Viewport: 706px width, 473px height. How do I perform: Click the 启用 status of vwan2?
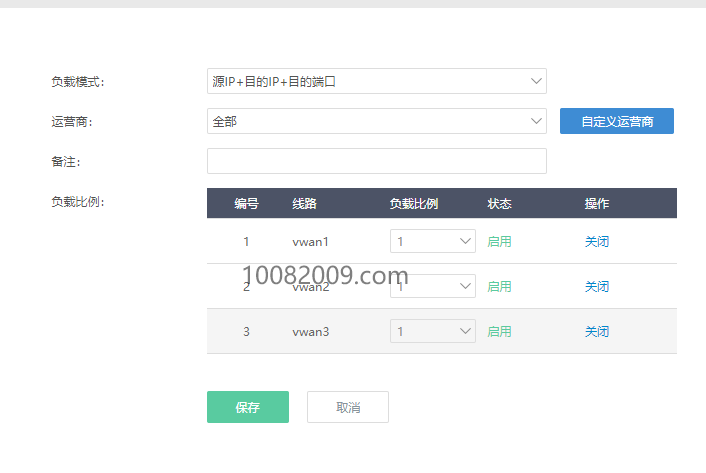[x=499, y=286]
